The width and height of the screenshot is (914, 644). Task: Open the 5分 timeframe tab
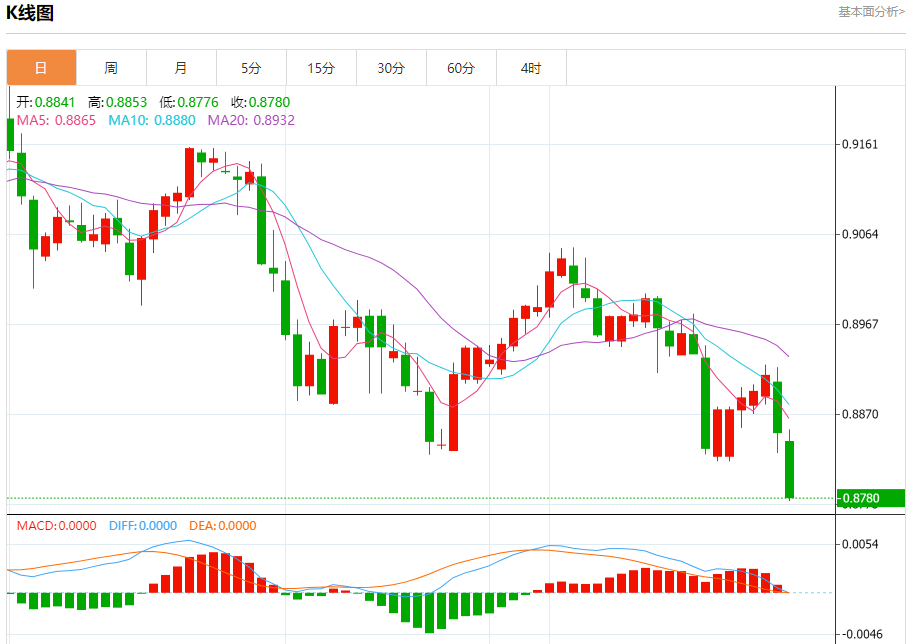(251, 68)
